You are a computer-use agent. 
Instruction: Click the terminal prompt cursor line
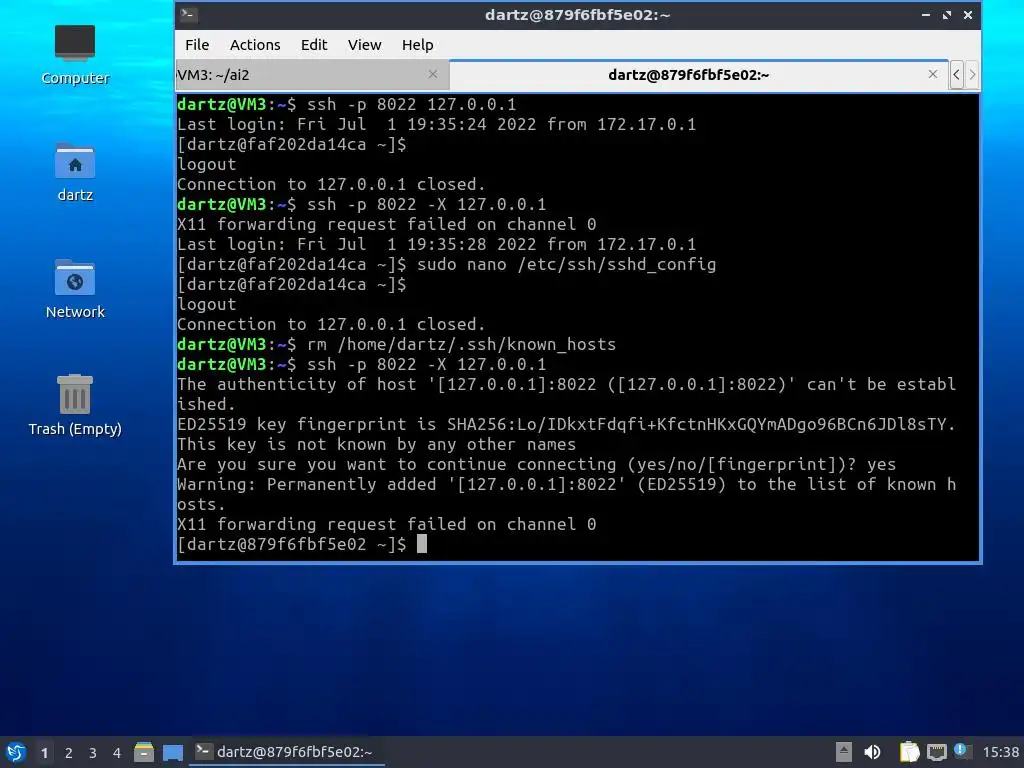(x=302, y=543)
